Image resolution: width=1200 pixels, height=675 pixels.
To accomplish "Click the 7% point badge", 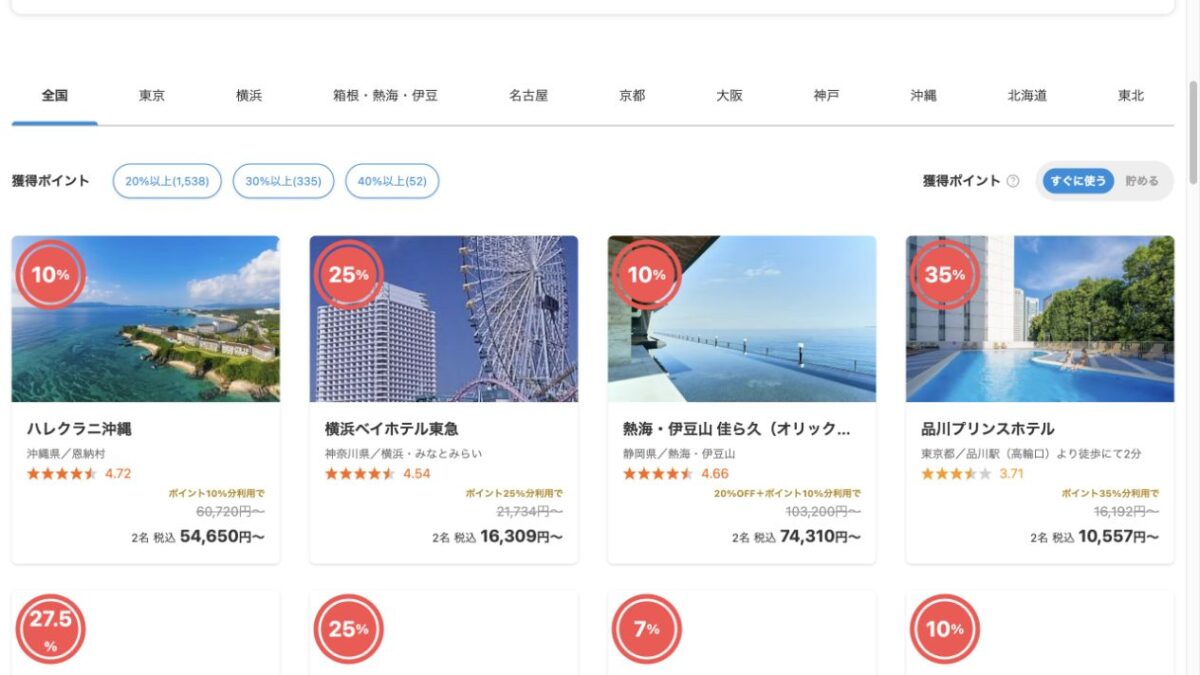I will click(646, 629).
